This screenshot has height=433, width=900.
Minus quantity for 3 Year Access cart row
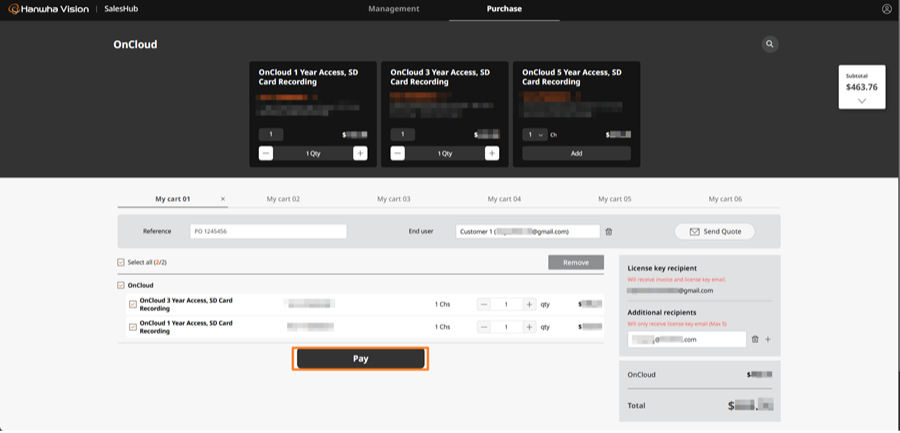(x=484, y=304)
